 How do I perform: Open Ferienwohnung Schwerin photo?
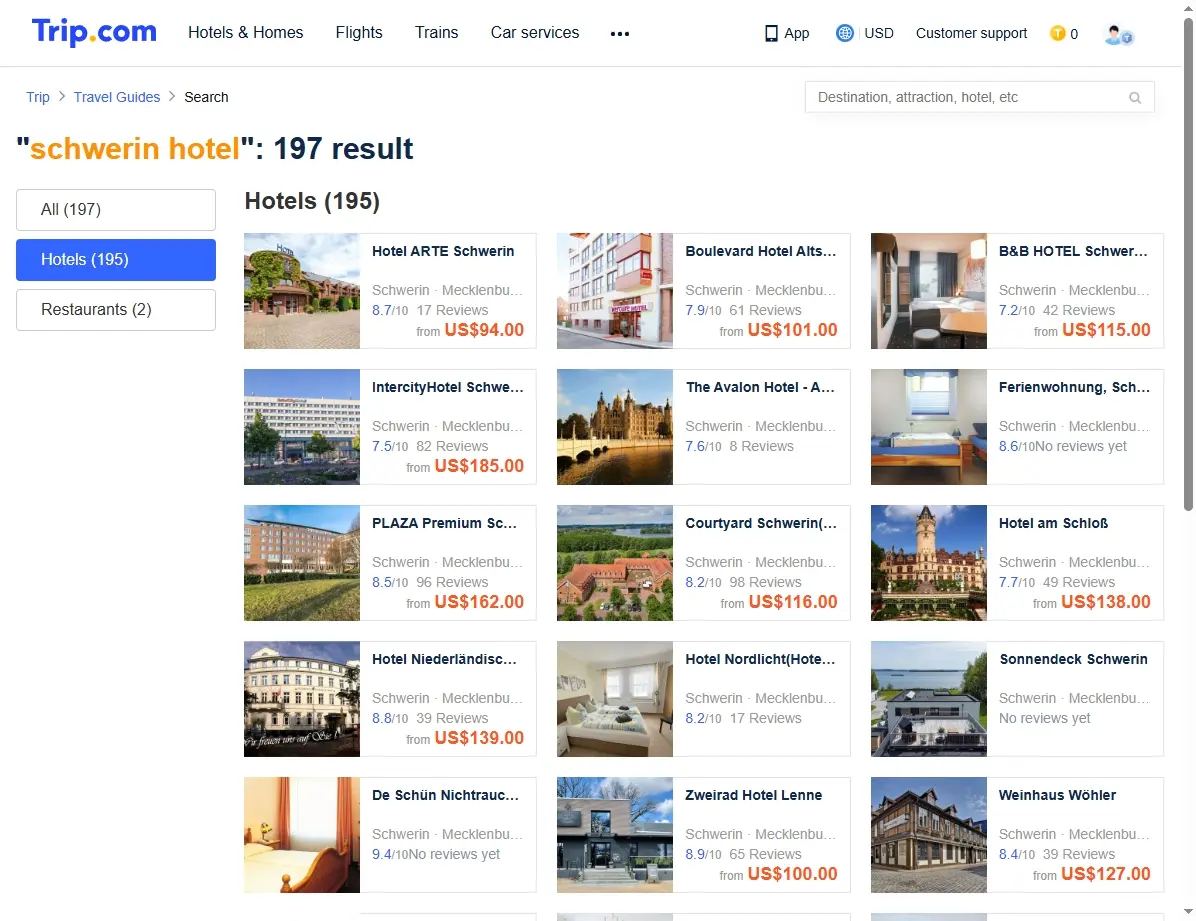tap(929, 427)
